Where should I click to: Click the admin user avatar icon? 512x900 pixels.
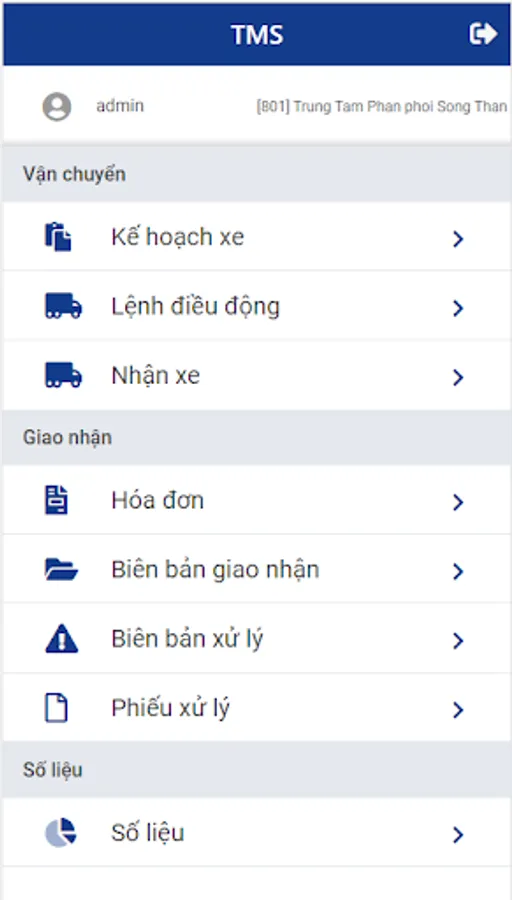pos(57,107)
